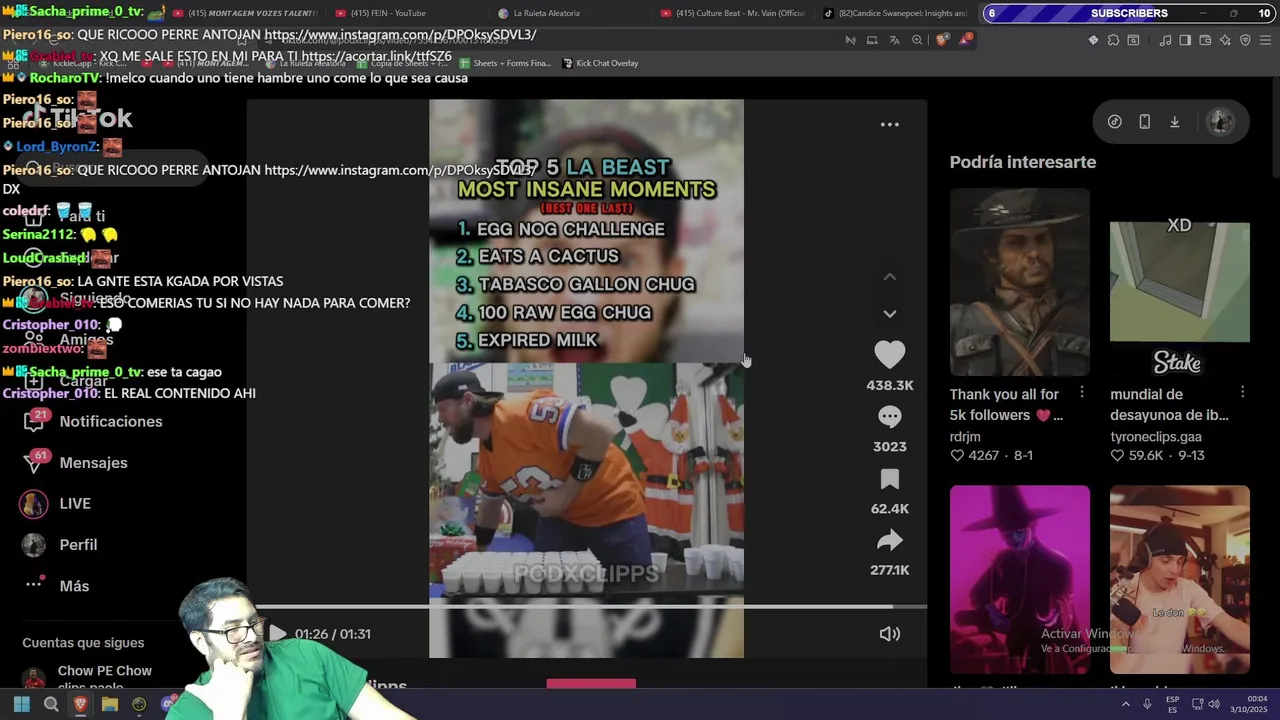This screenshot has height=720, width=1280.
Task: Click the zoom magnifier icon in address bar
Action: click(917, 40)
